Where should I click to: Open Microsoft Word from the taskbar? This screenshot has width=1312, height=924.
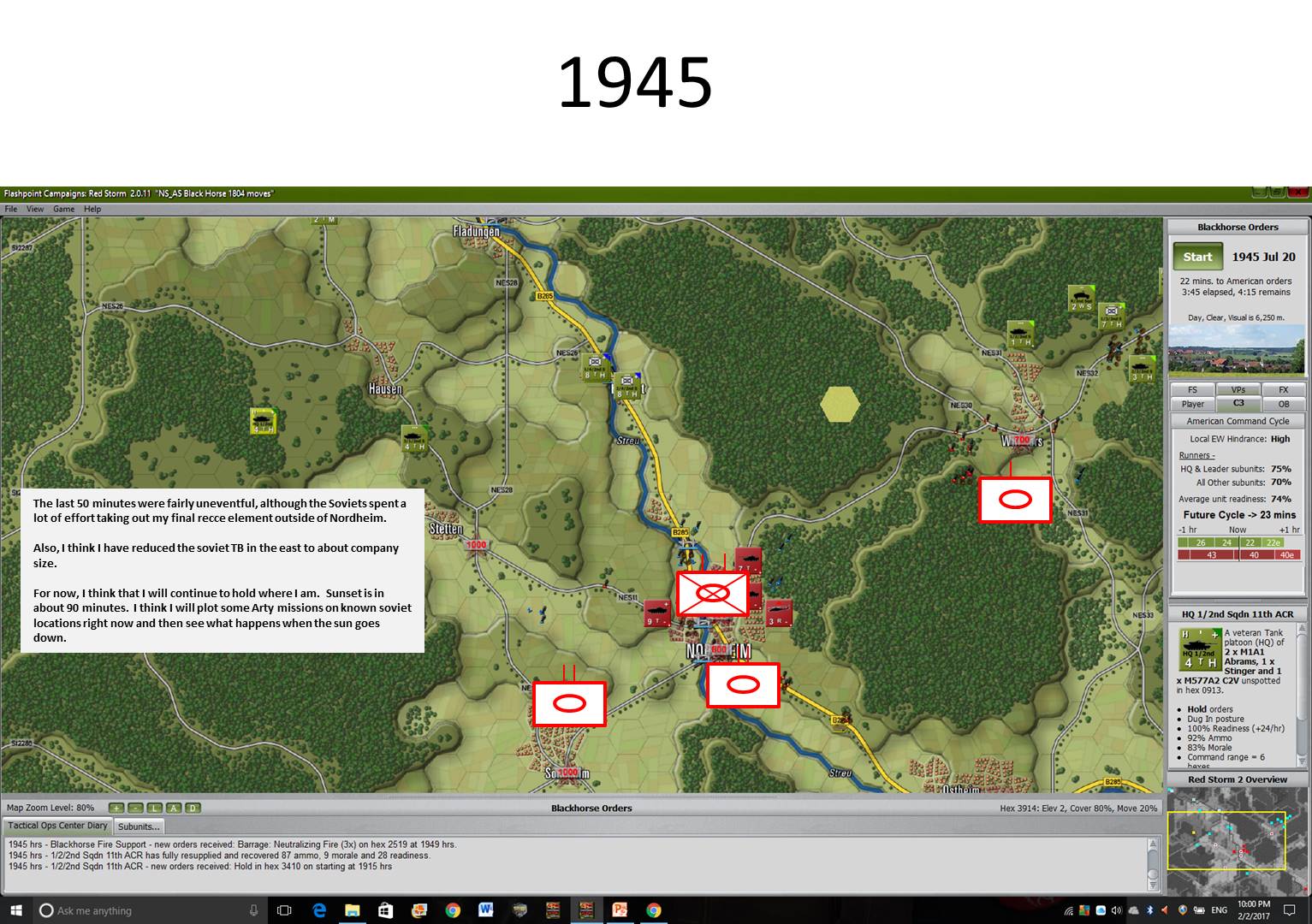click(x=486, y=910)
